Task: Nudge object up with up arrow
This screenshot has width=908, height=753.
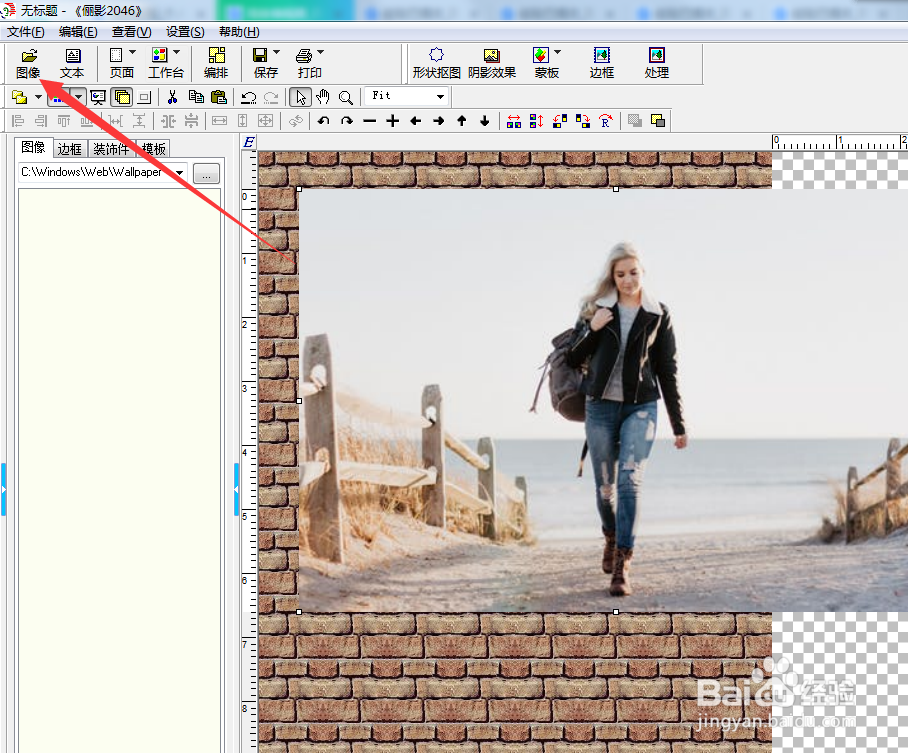Action: click(x=462, y=120)
